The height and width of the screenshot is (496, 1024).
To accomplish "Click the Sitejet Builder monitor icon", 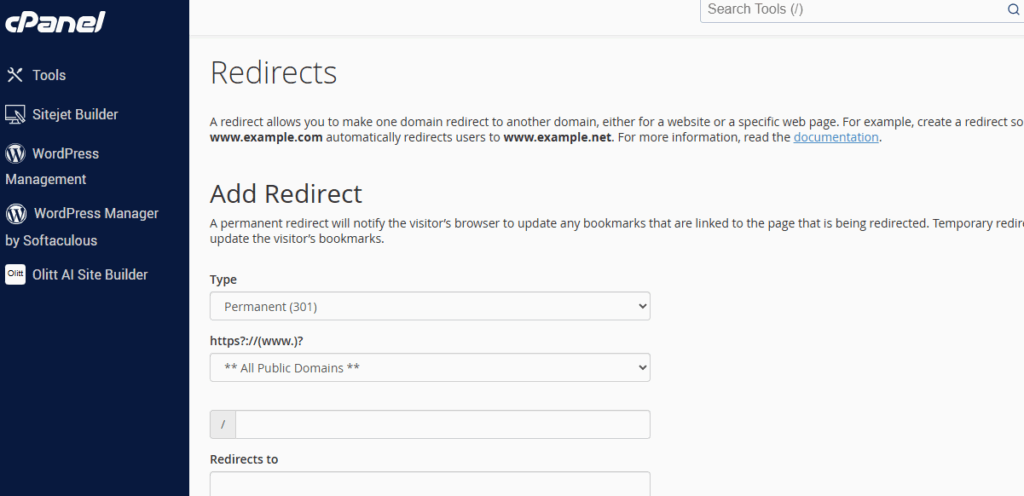I will pos(15,114).
